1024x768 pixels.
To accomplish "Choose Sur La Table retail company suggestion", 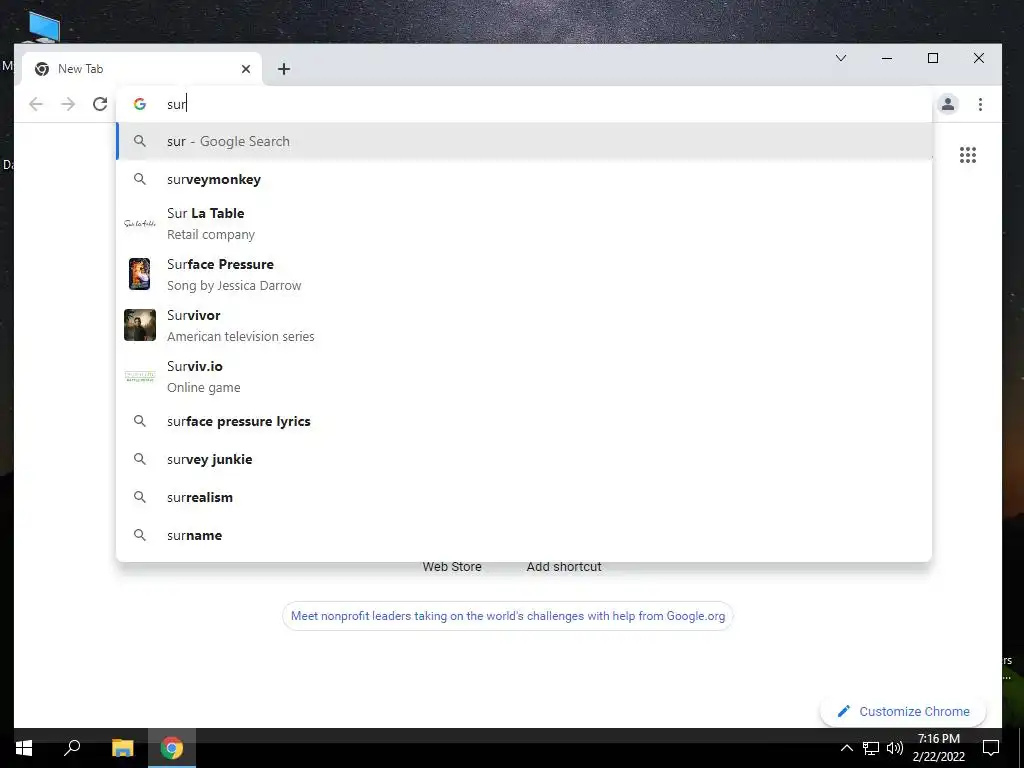I will pos(524,223).
